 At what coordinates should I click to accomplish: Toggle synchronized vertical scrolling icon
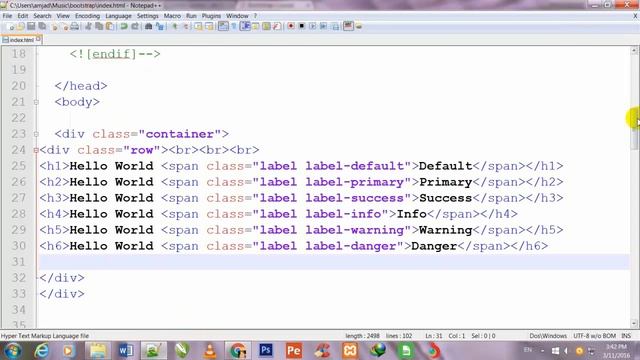point(198,27)
